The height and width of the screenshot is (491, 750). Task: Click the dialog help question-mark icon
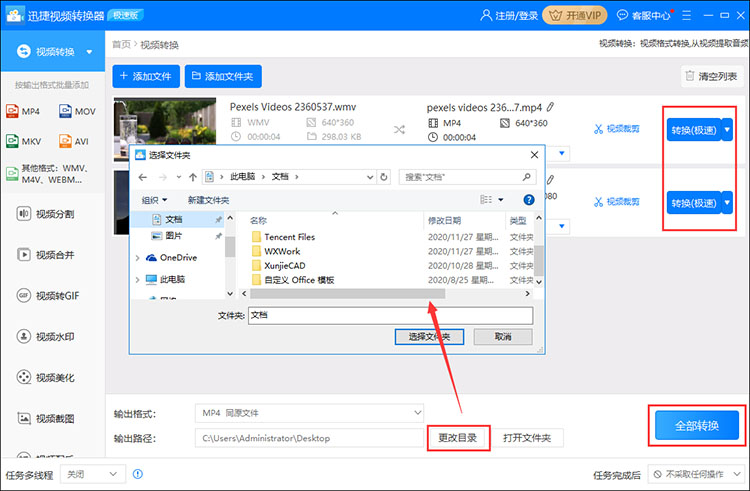pos(529,200)
